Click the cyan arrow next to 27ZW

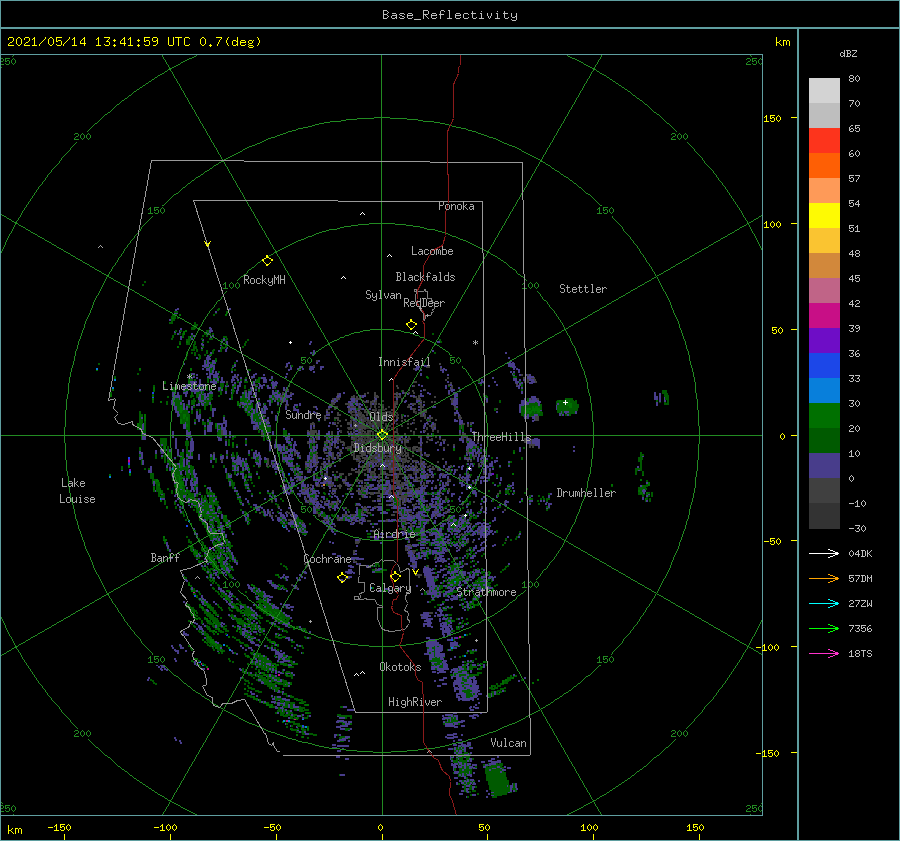824,603
